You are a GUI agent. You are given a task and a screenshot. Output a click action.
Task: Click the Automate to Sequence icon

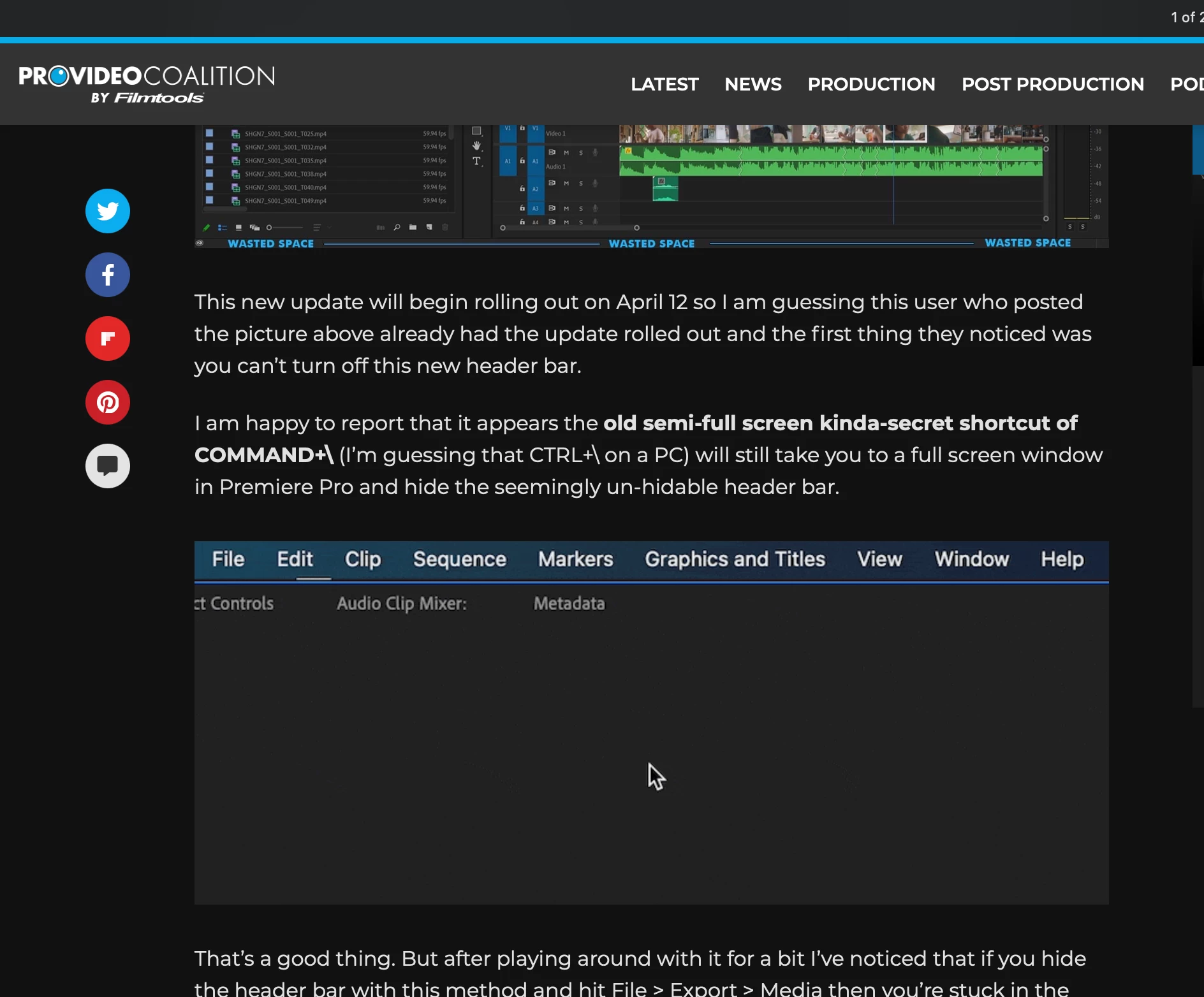pyautogui.click(x=381, y=228)
